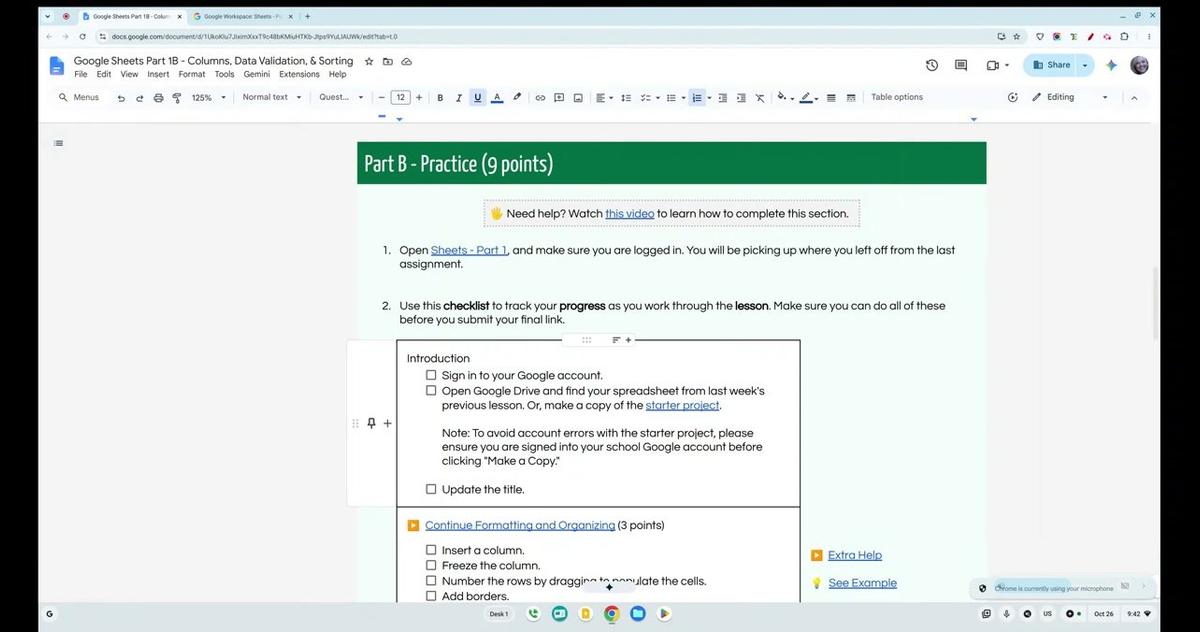
Task: Click the Share button
Action: 1050,65
